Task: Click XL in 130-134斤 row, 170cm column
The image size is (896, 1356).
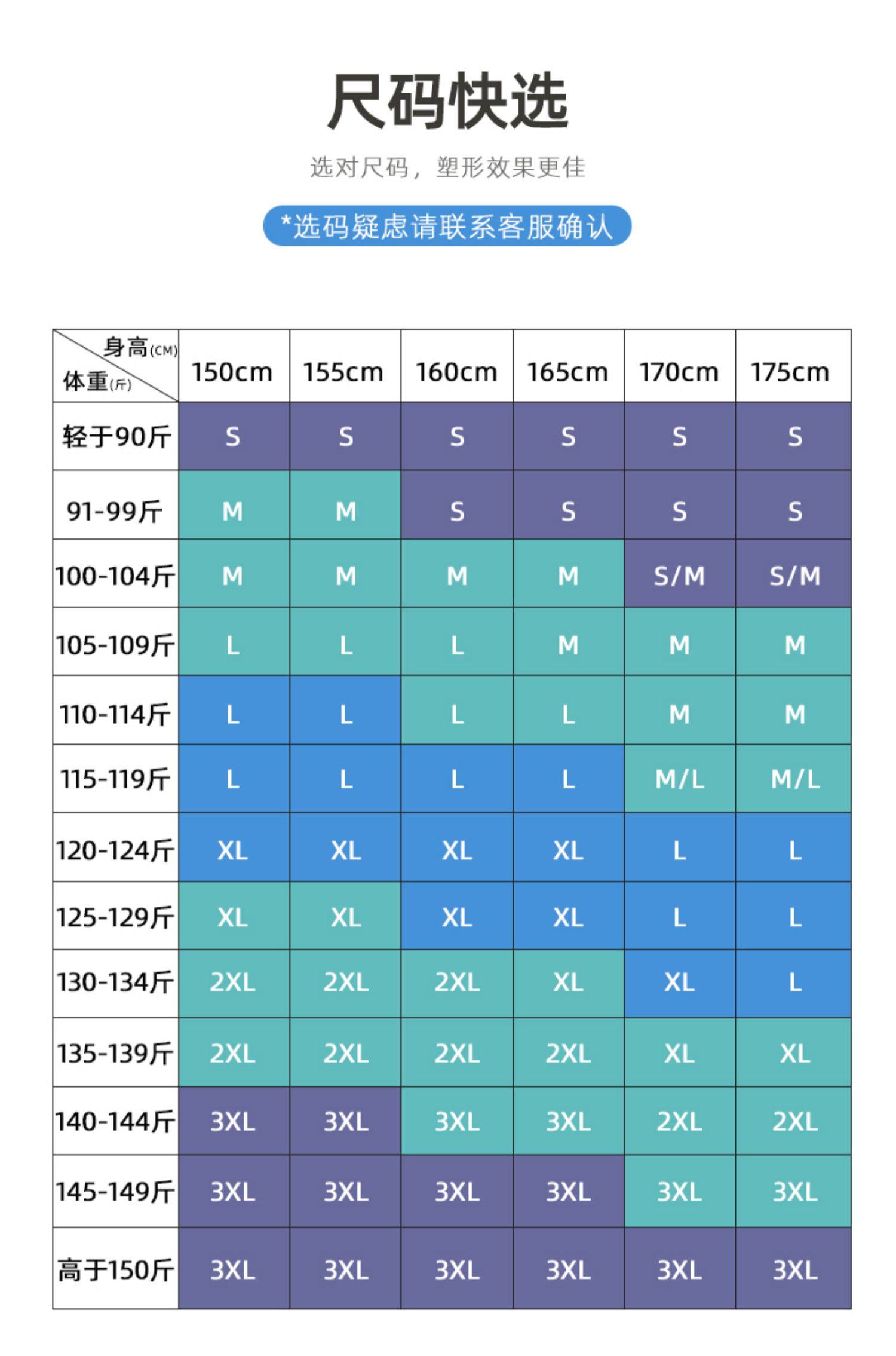Action: 679,982
